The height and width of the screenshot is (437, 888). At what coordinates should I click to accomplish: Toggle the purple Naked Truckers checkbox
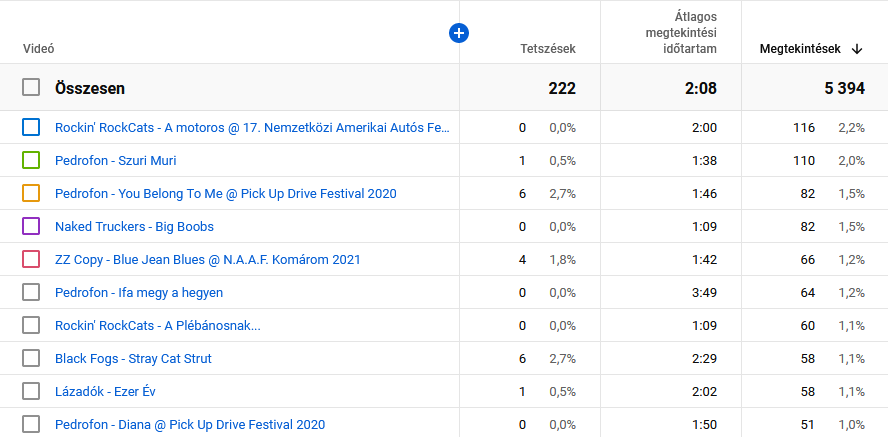[31, 226]
